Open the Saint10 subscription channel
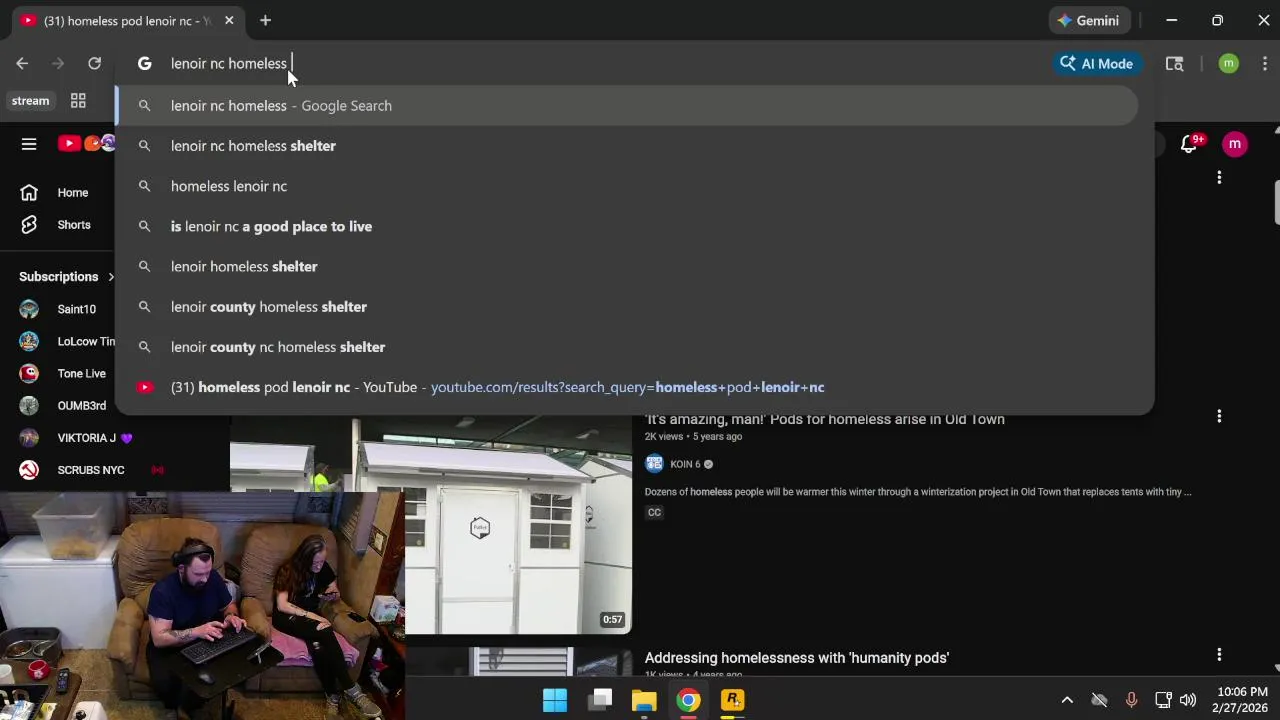The width and height of the screenshot is (1280, 720). pos(60,309)
